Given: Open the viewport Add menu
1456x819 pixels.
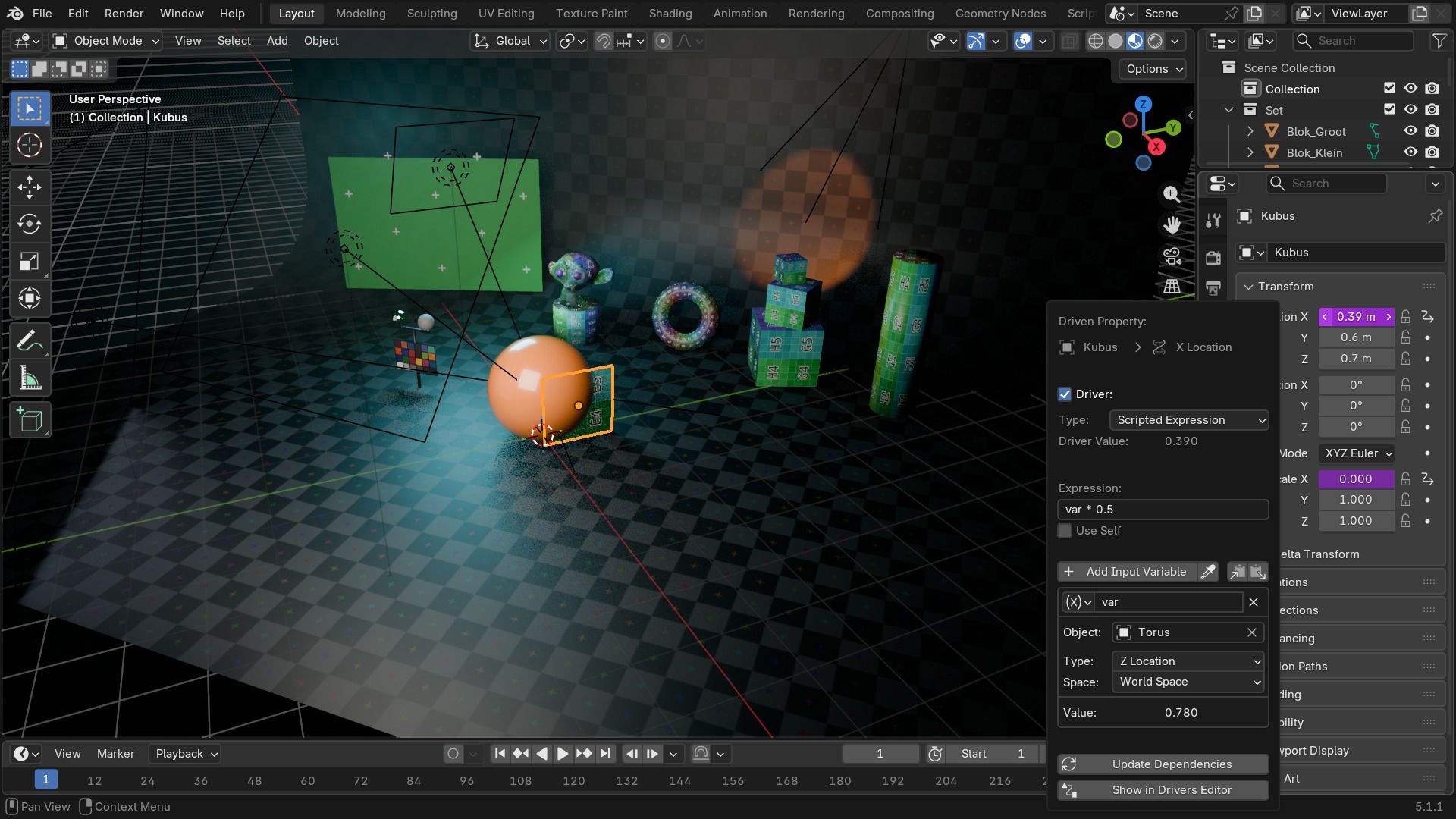Looking at the screenshot, I should click(x=277, y=41).
